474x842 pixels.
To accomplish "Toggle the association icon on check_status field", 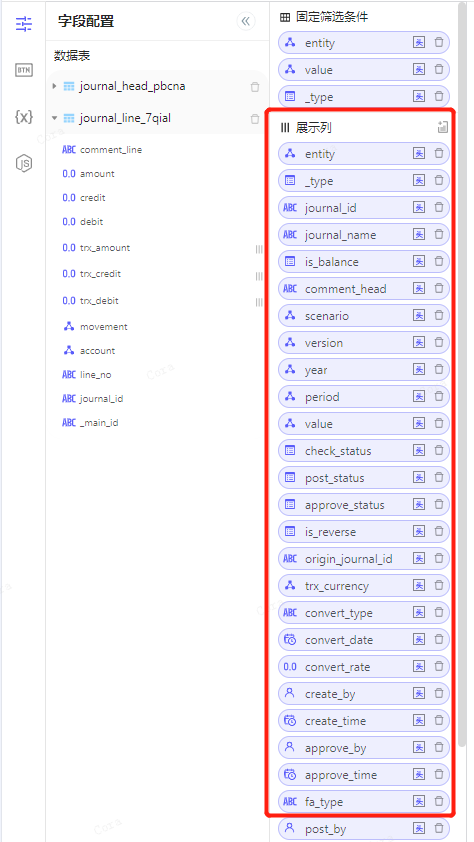I will coord(419,451).
